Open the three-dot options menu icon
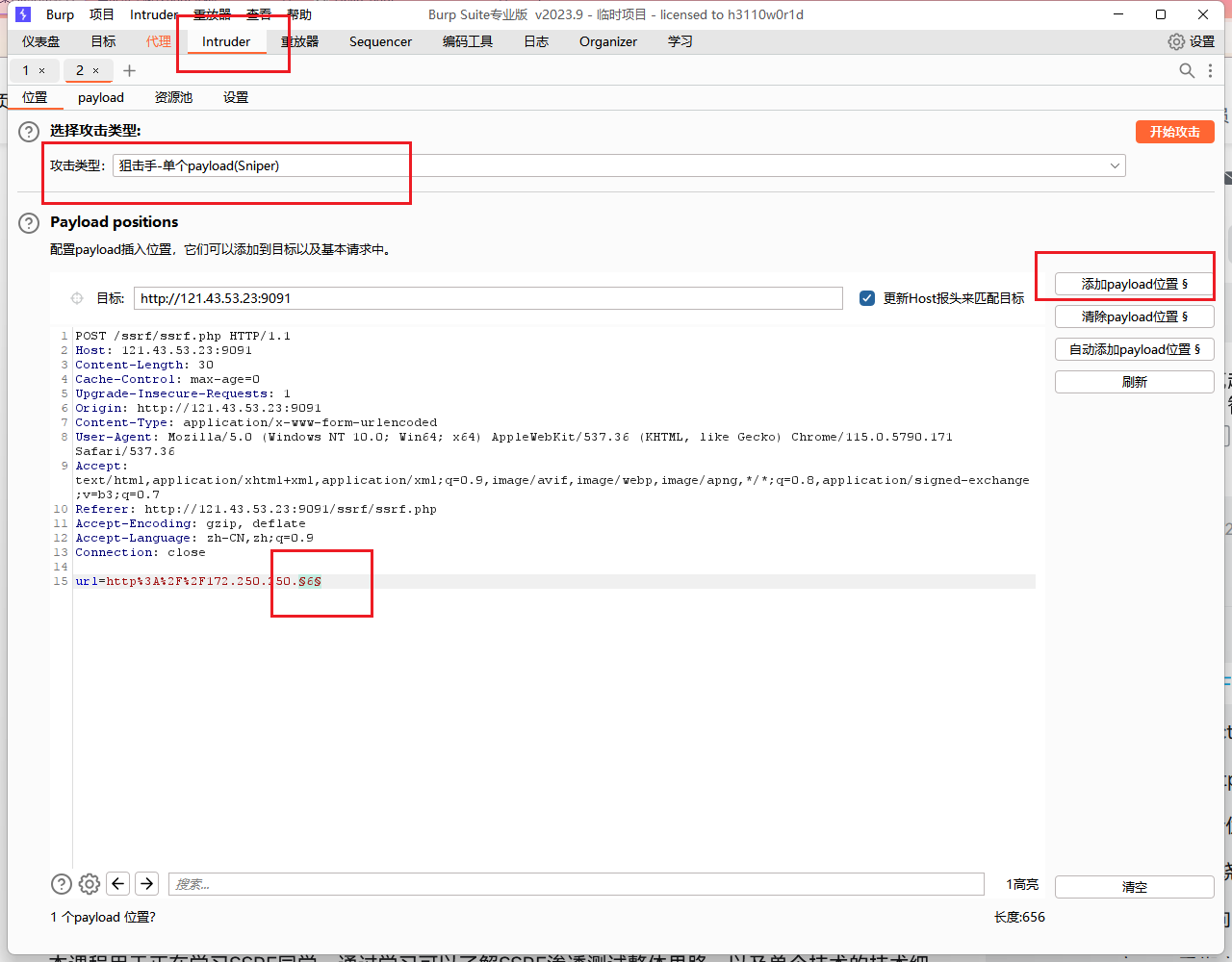Image resolution: width=1232 pixels, height=962 pixels. coord(1209,70)
